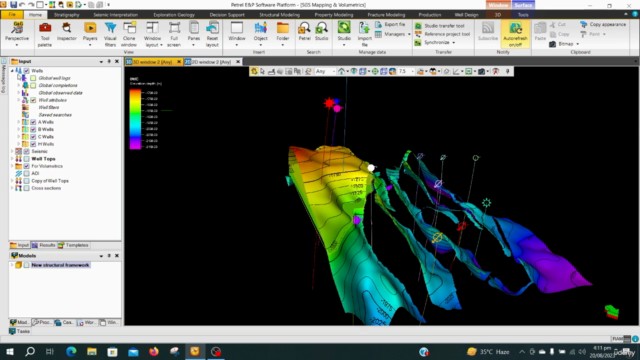The width and height of the screenshot is (640, 360).
Task: Open the Import file tool
Action: point(364,34)
